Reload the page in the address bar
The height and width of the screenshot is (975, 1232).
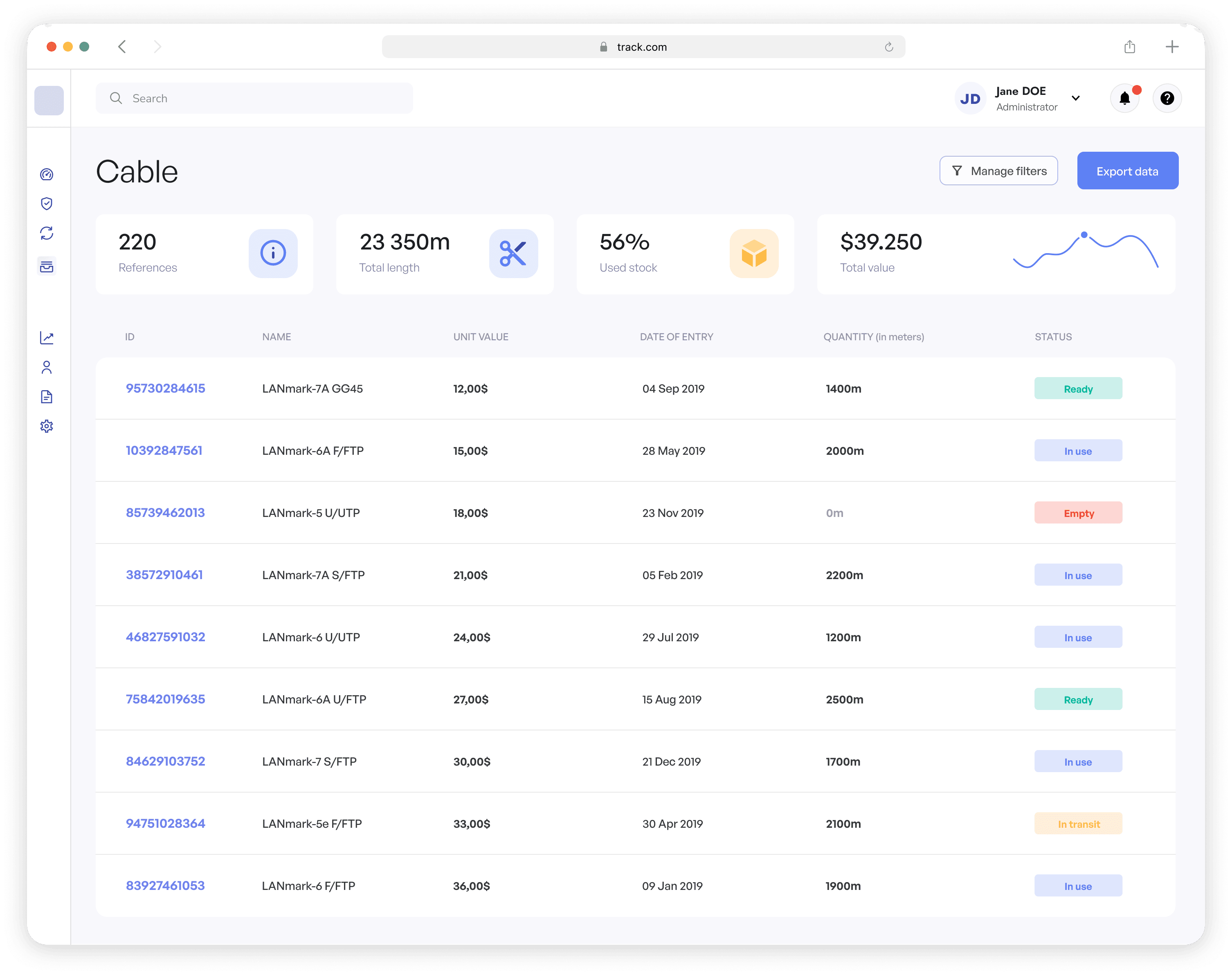pos(889,47)
